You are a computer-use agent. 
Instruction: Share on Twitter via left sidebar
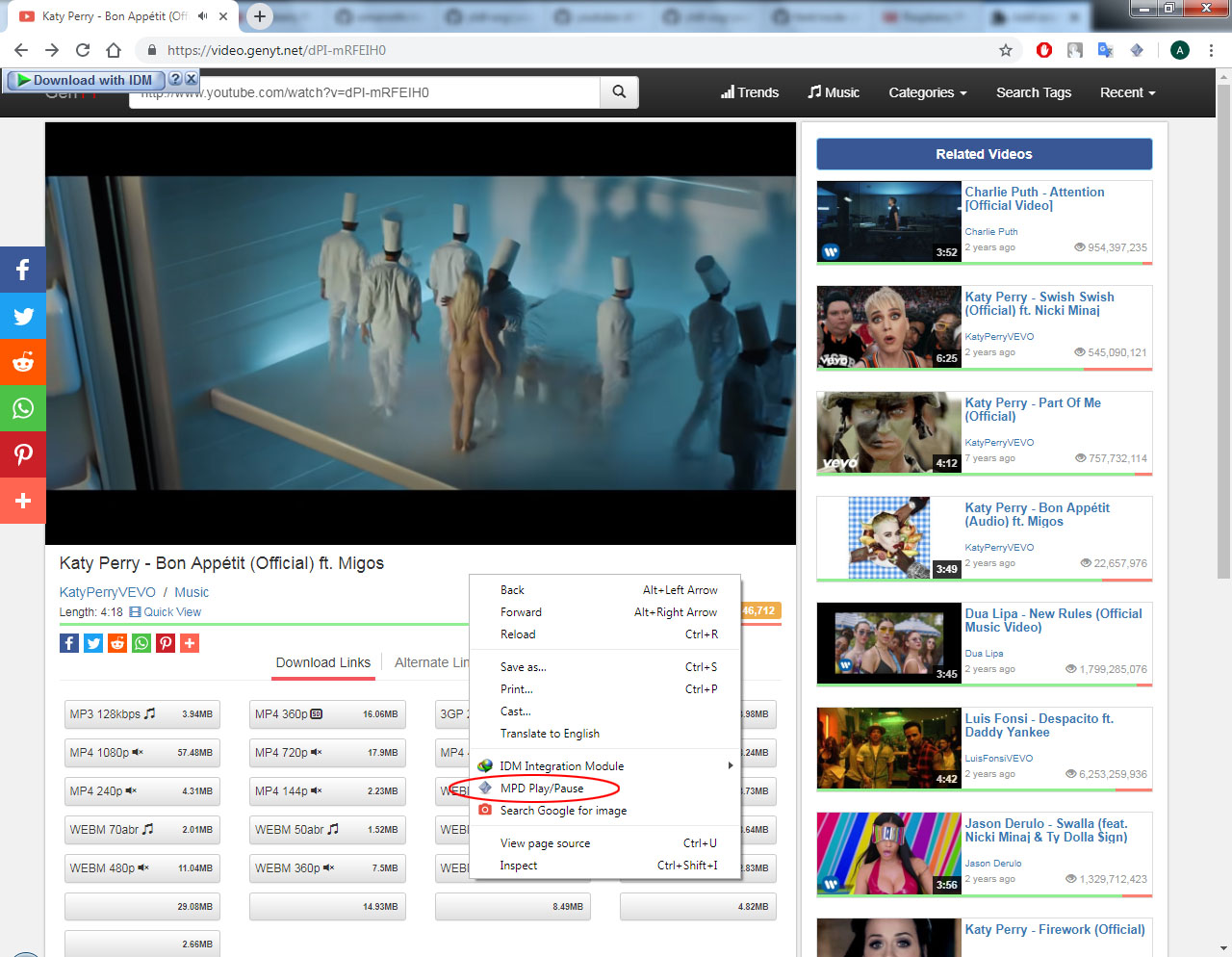click(23, 316)
